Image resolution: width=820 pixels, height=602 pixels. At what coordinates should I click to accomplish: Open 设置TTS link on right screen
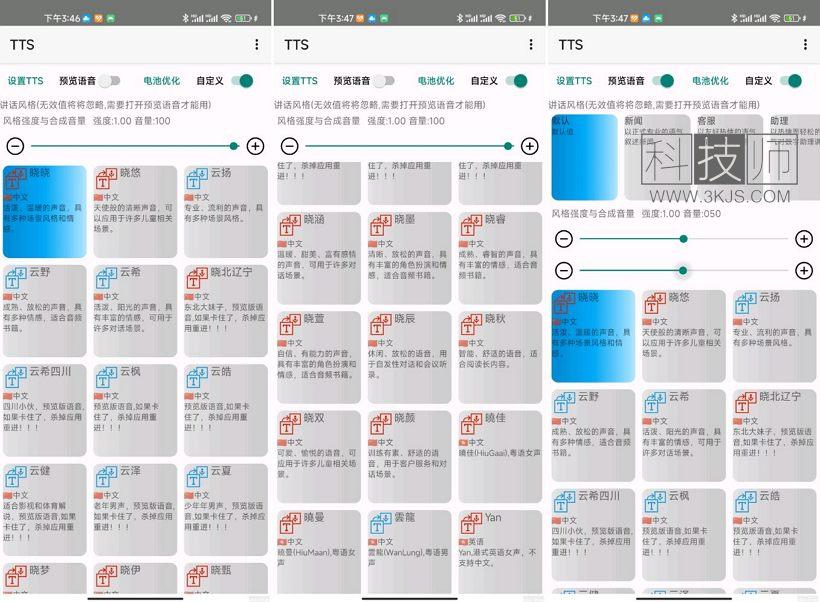574,81
